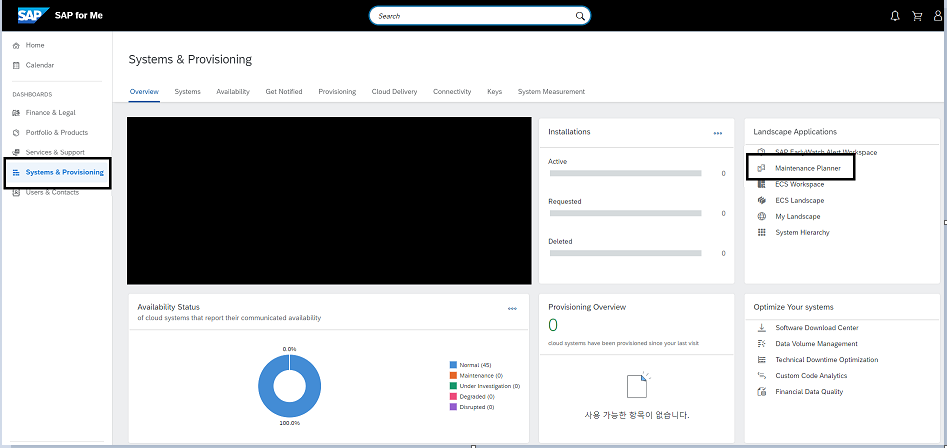Click the Requested installations progress bar

pos(626,213)
